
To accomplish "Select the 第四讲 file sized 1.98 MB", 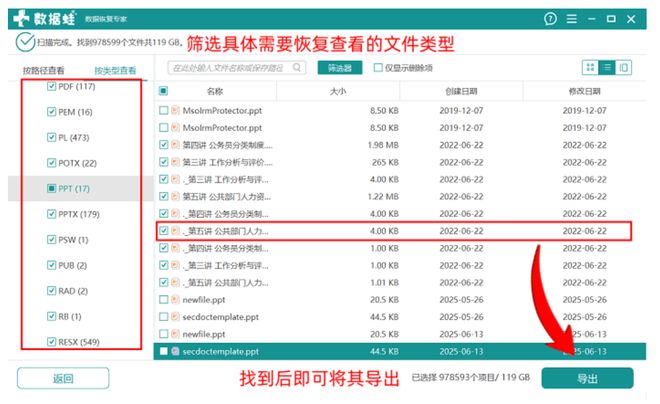I will pyautogui.click(x=227, y=145).
